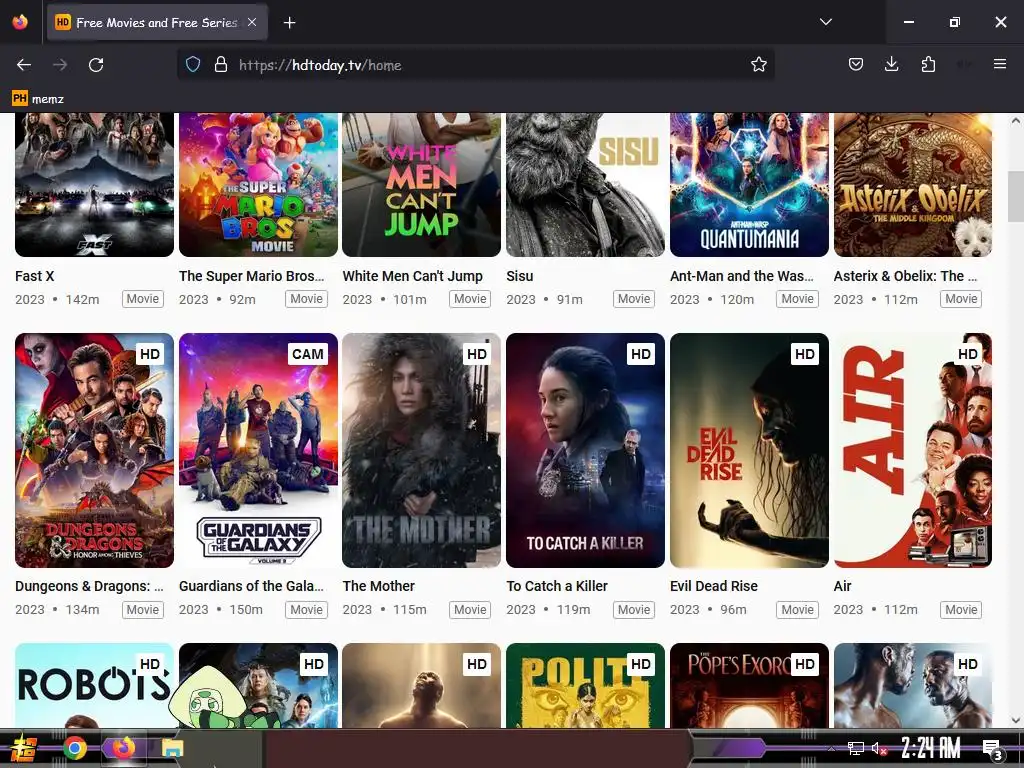This screenshot has height=768, width=1024.
Task: Click the Air title link
Action: point(842,586)
